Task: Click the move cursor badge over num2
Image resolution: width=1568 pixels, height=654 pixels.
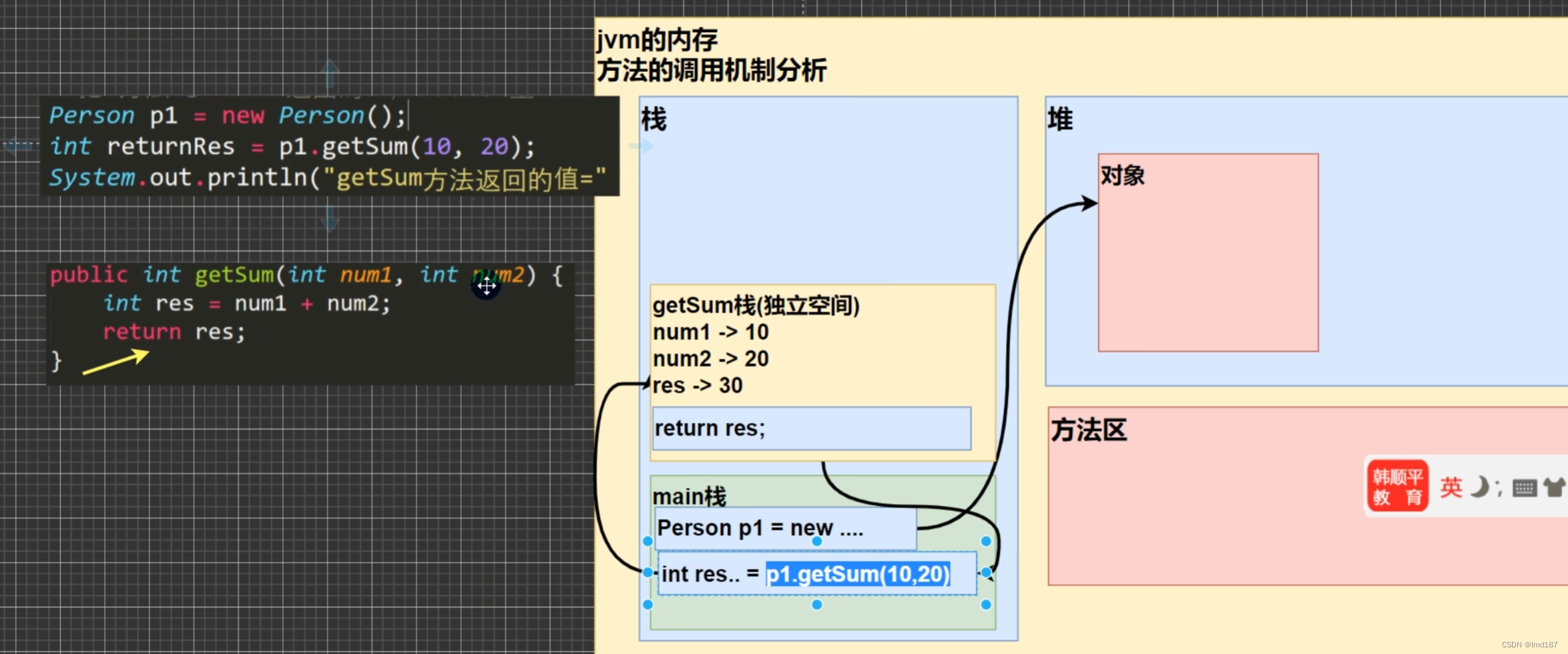Action: (487, 287)
